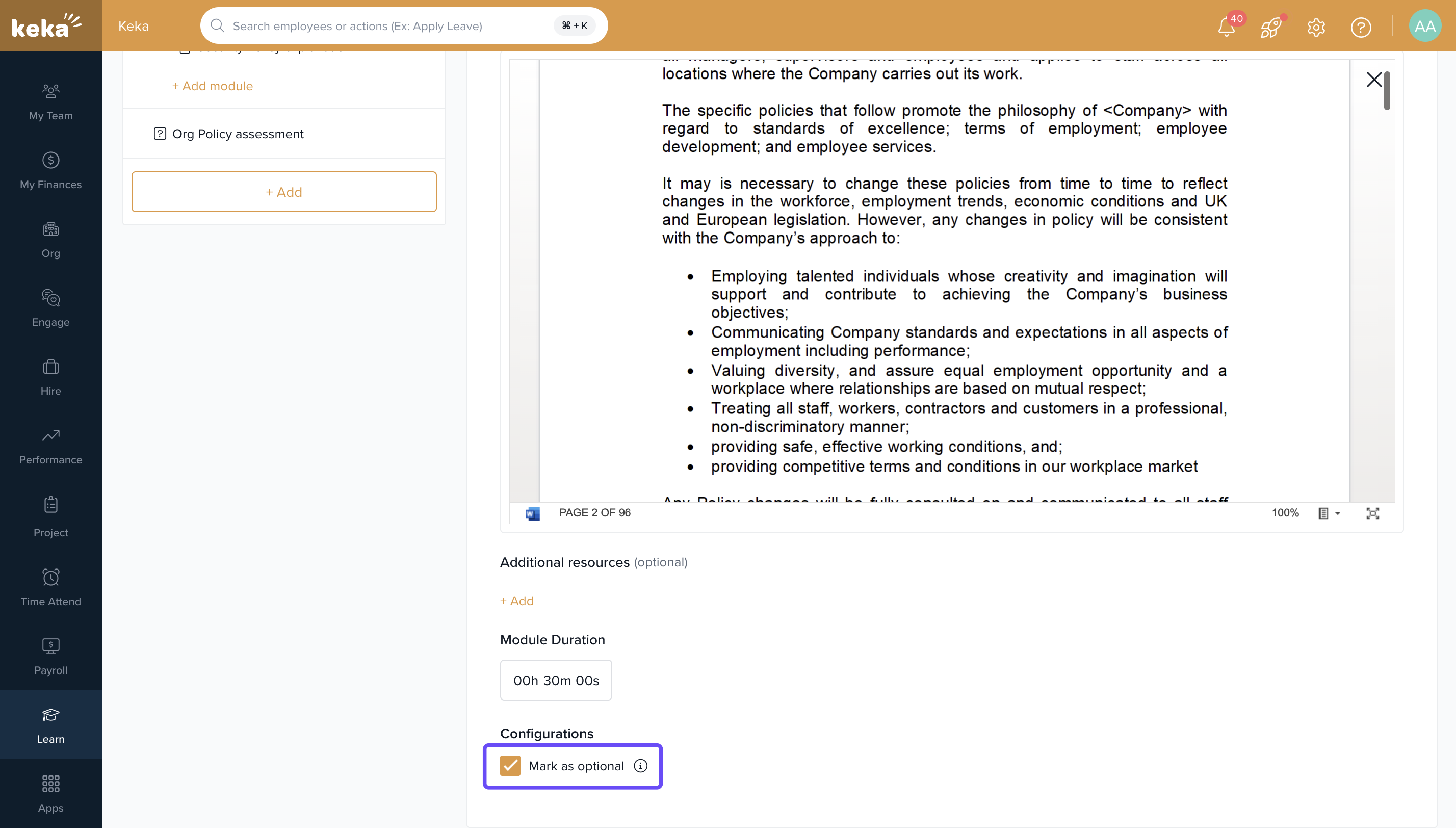Click the rocket what's new icon

[1270, 27]
